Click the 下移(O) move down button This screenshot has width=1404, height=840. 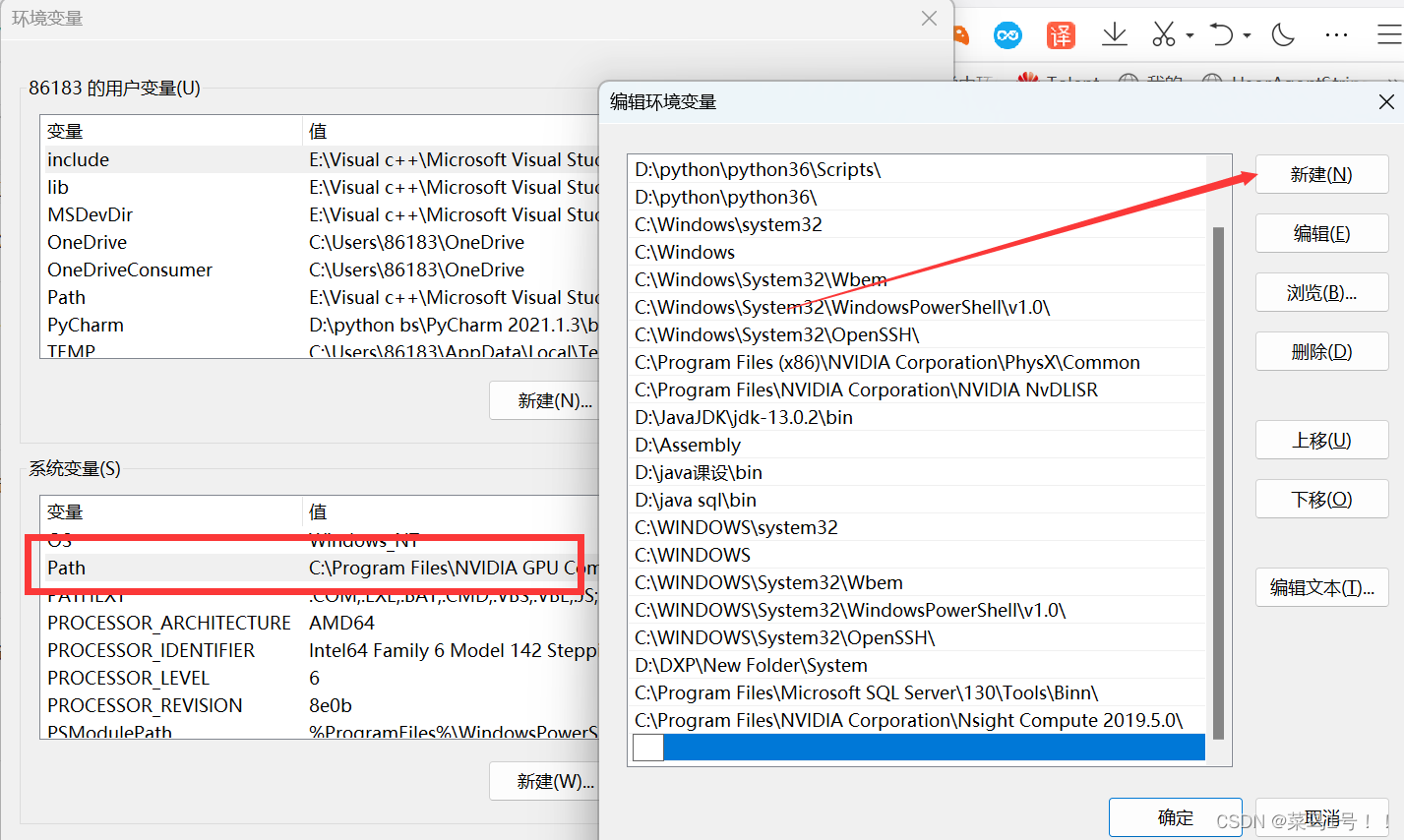point(1321,499)
